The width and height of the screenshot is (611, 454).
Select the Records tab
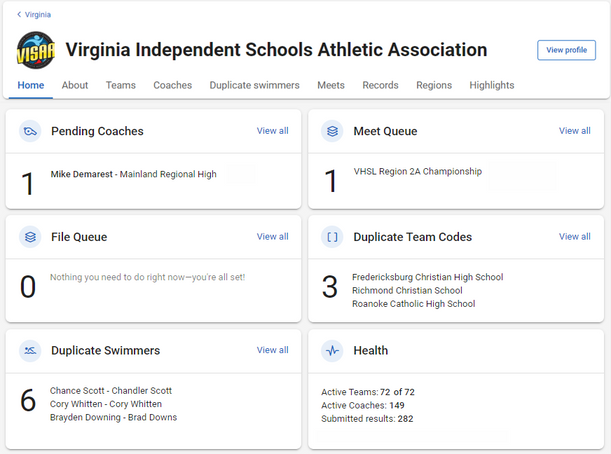(x=380, y=85)
